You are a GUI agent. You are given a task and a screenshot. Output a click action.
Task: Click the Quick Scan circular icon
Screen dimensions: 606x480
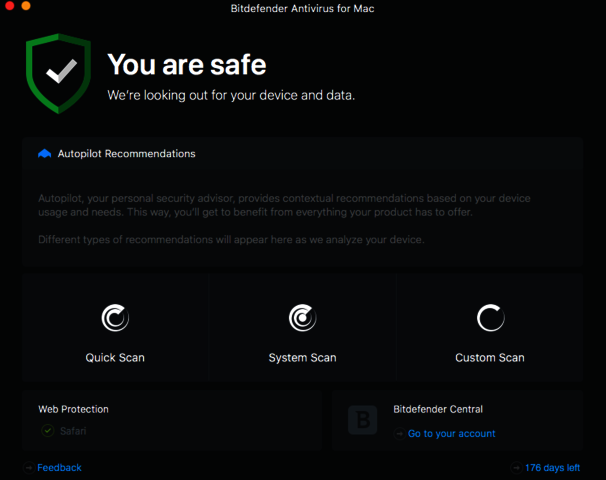coord(115,318)
